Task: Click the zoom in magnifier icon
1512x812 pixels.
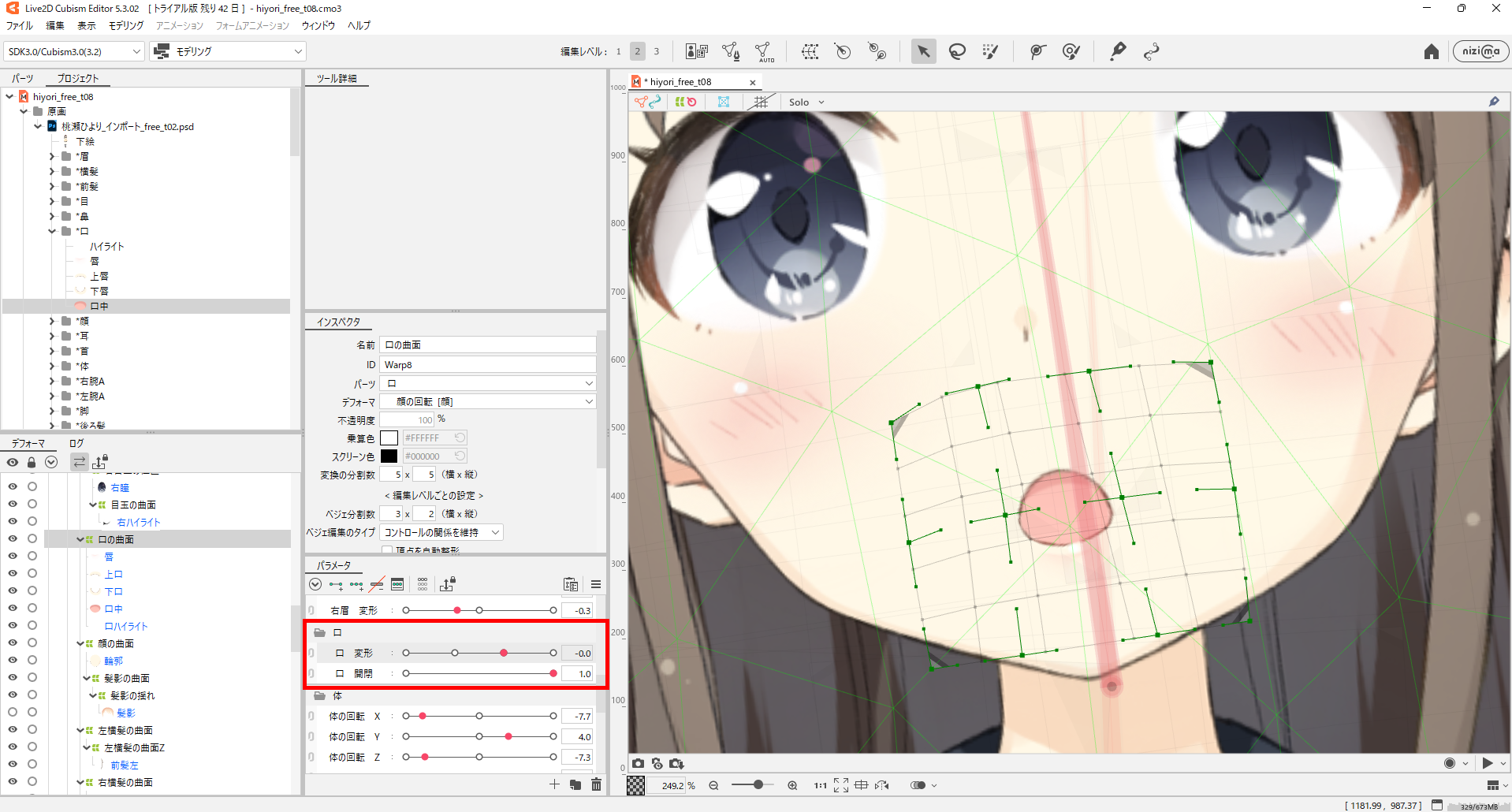Action: coord(792,785)
